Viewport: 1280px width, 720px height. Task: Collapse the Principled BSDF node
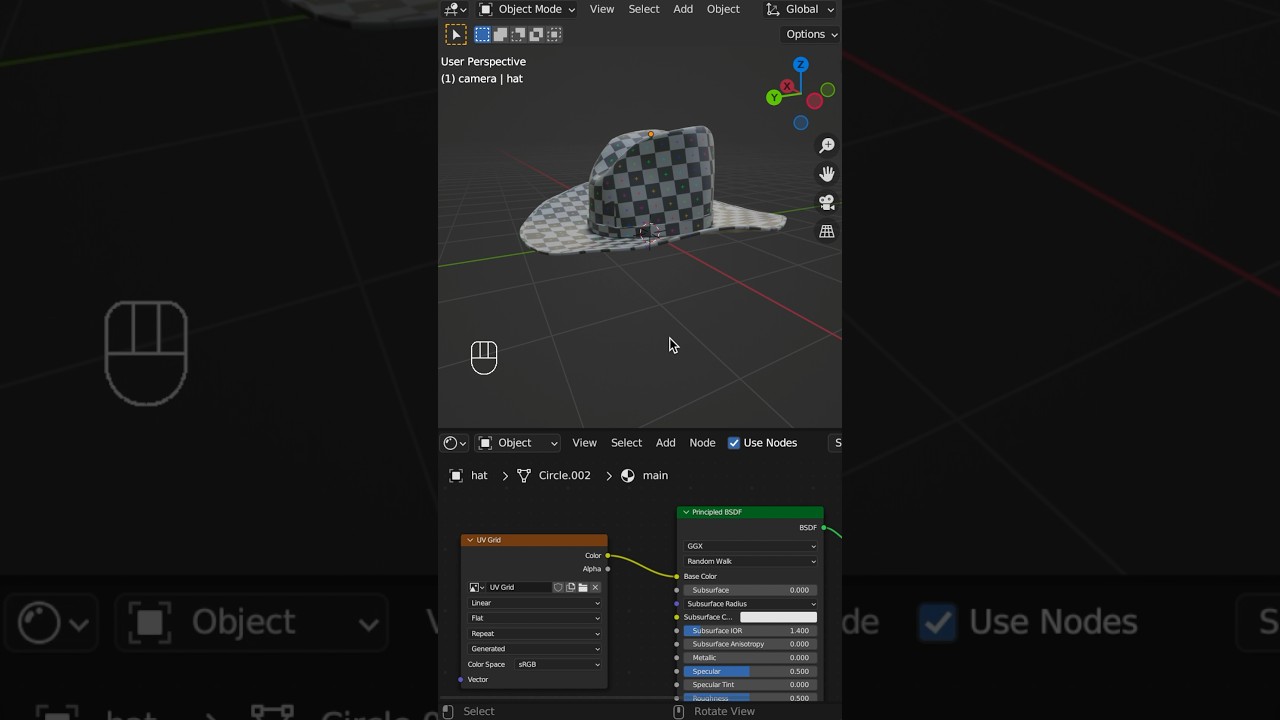pyautogui.click(x=686, y=512)
